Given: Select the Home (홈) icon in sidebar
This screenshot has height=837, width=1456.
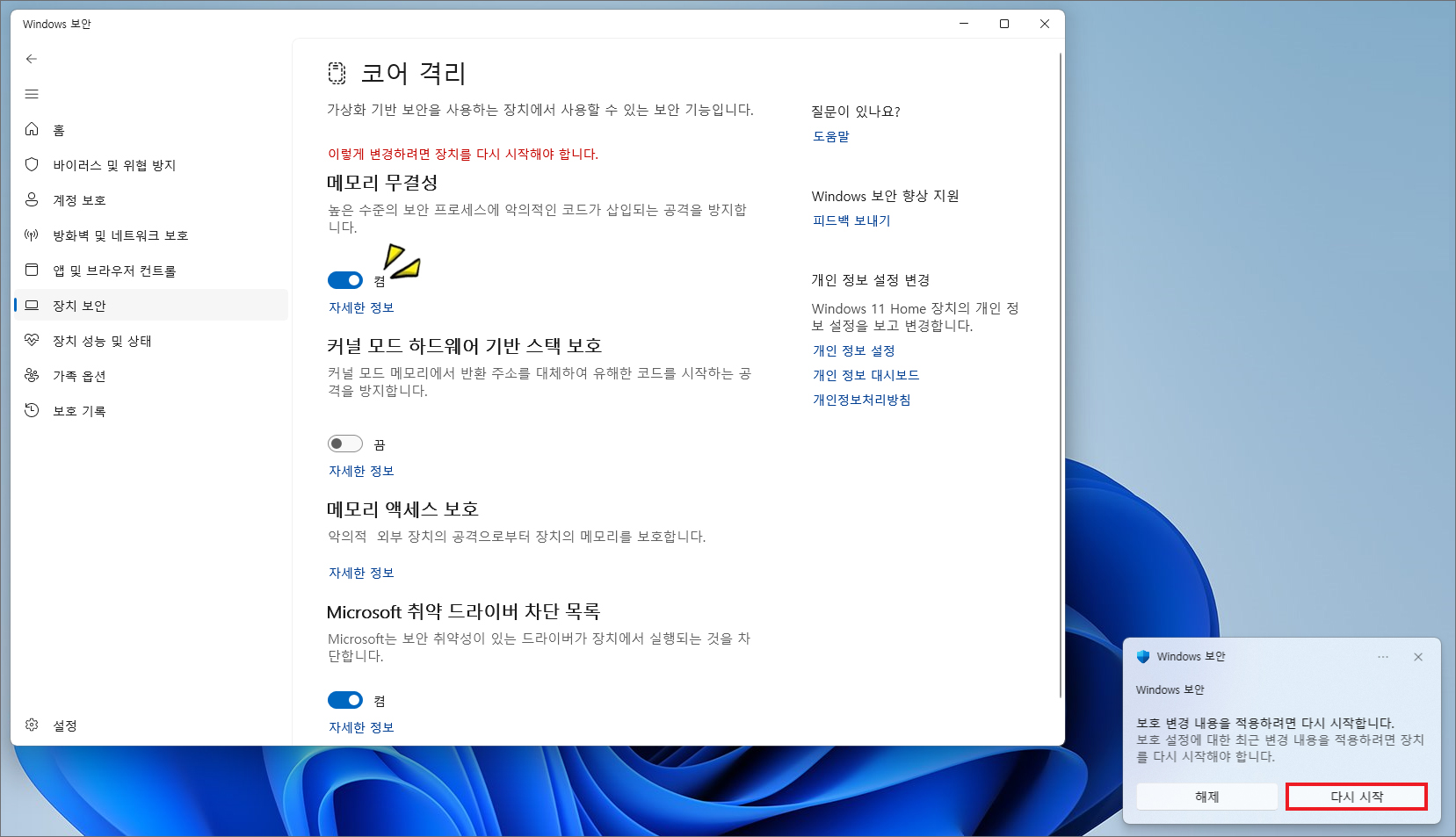Looking at the screenshot, I should (32, 129).
